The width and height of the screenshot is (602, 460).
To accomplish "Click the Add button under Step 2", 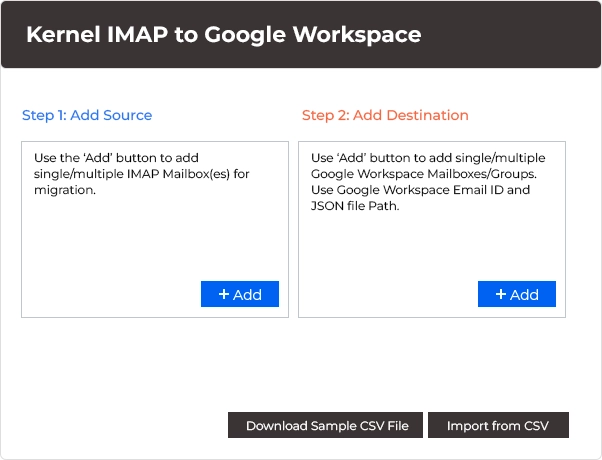I will (516, 294).
